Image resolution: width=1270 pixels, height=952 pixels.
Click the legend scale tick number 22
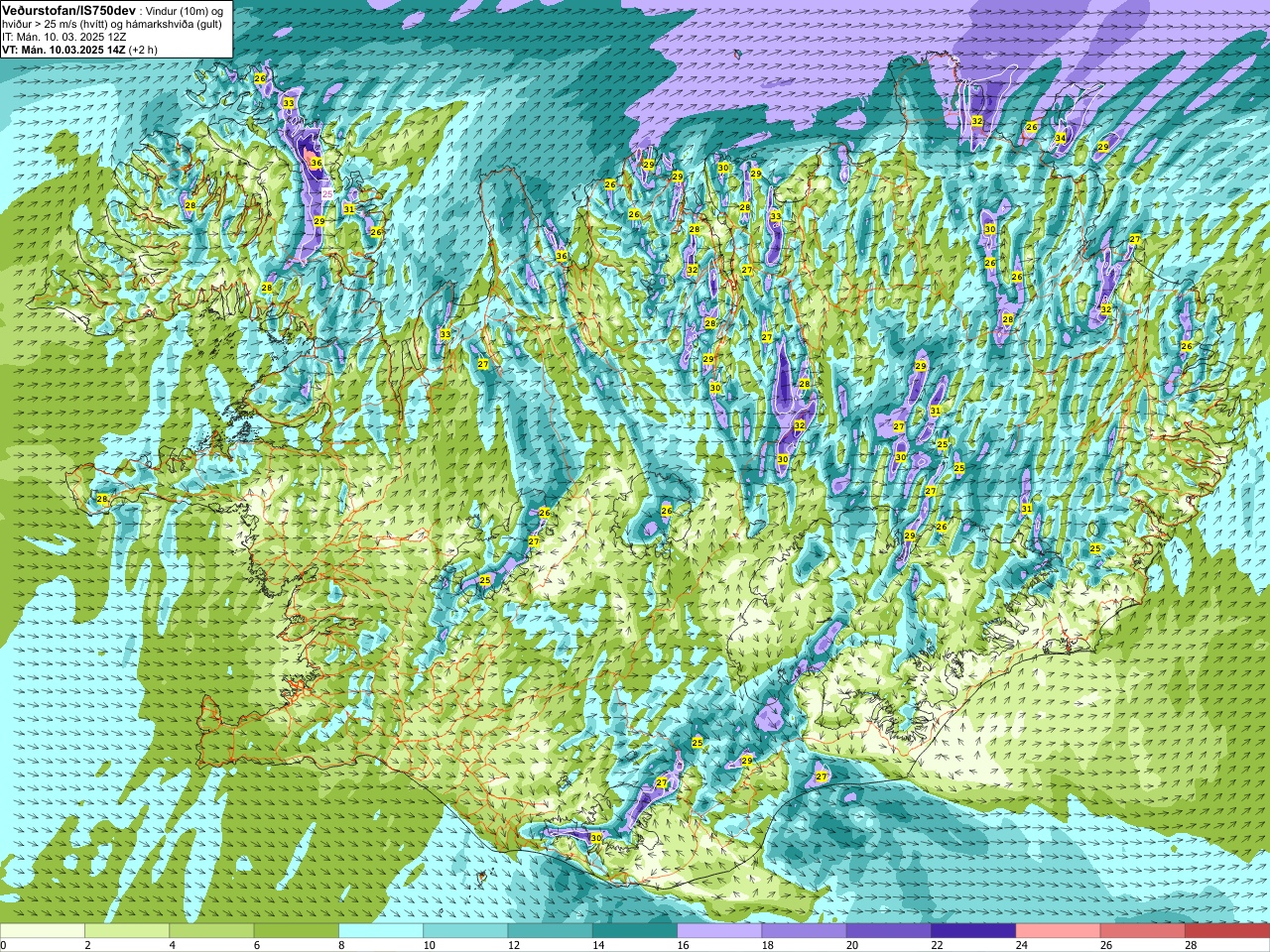[x=937, y=945]
